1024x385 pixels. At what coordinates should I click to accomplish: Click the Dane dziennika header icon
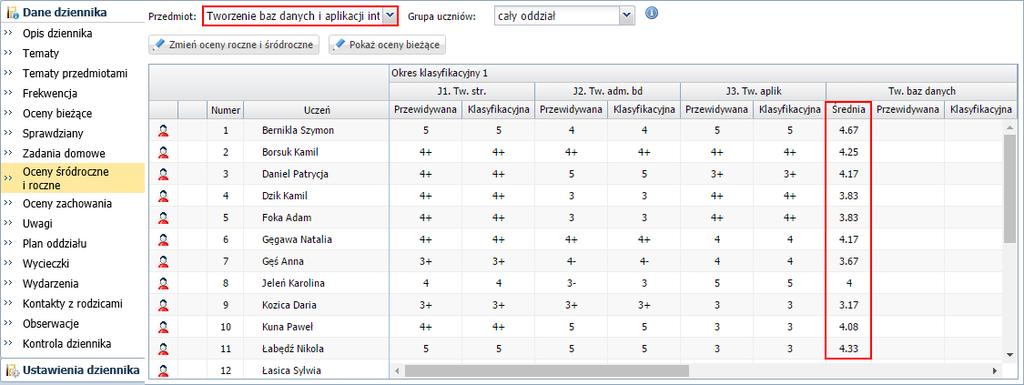pos(12,12)
